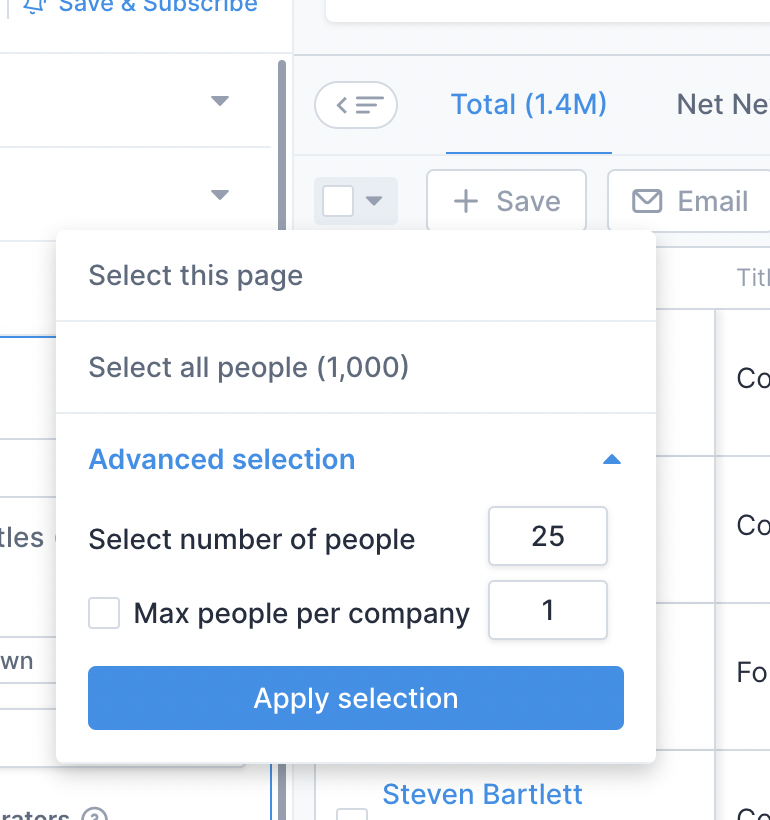This screenshot has width=770, height=820.
Task: Open the bulk select dropdown arrow
Action: [374, 201]
